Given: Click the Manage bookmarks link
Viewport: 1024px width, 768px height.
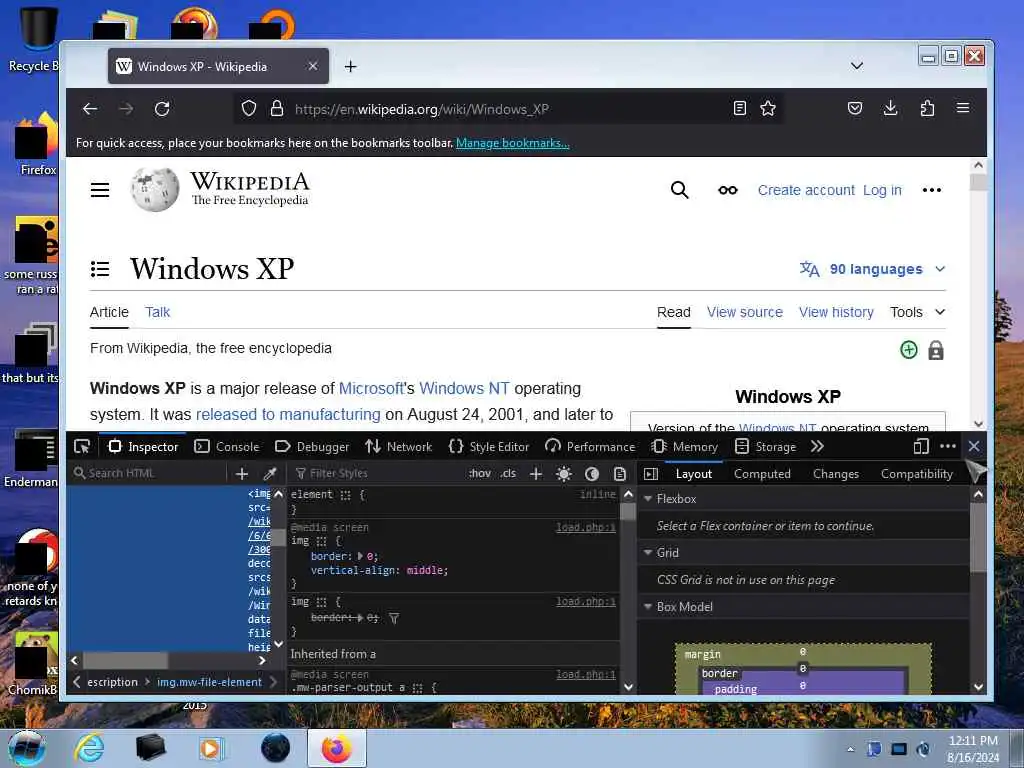Looking at the screenshot, I should 513,143.
